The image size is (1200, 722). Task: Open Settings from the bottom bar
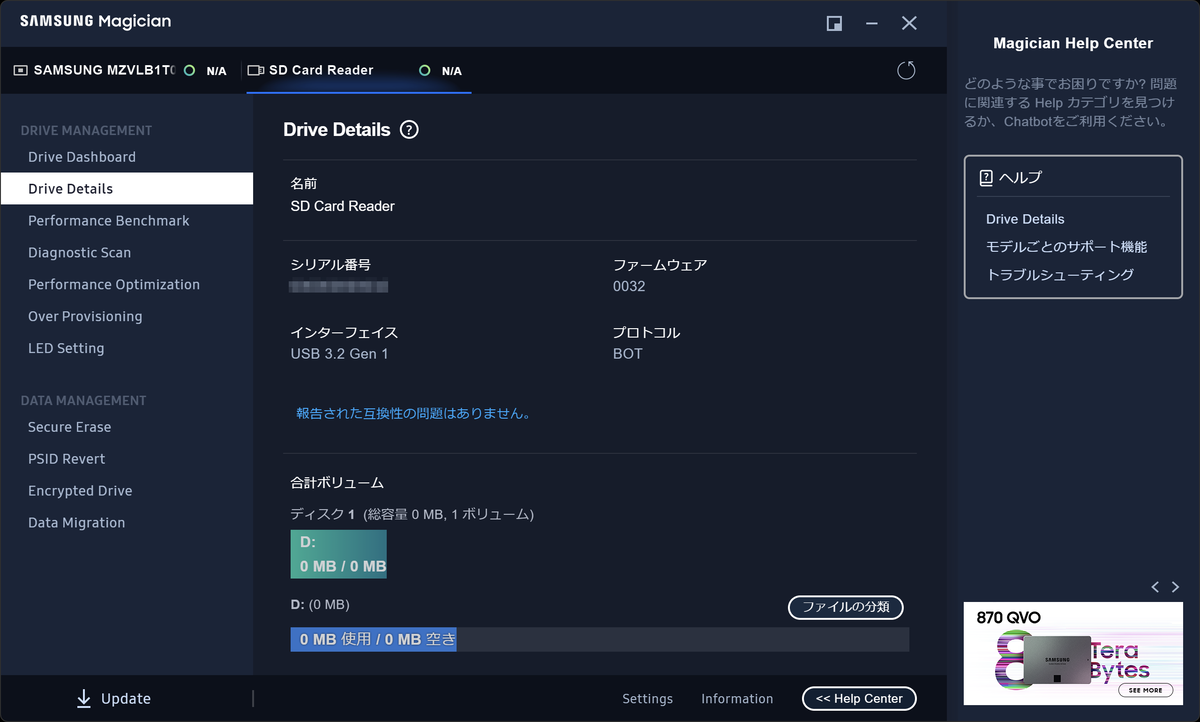point(647,698)
